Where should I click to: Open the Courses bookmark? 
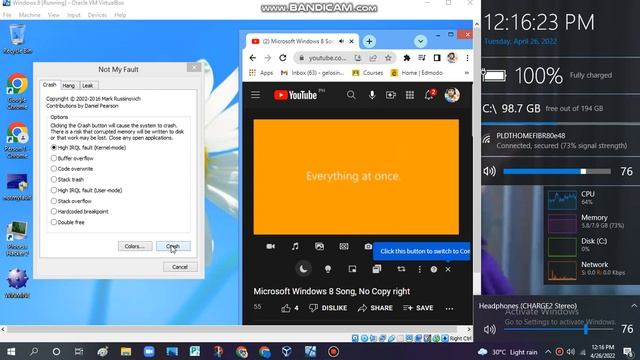click(x=368, y=73)
